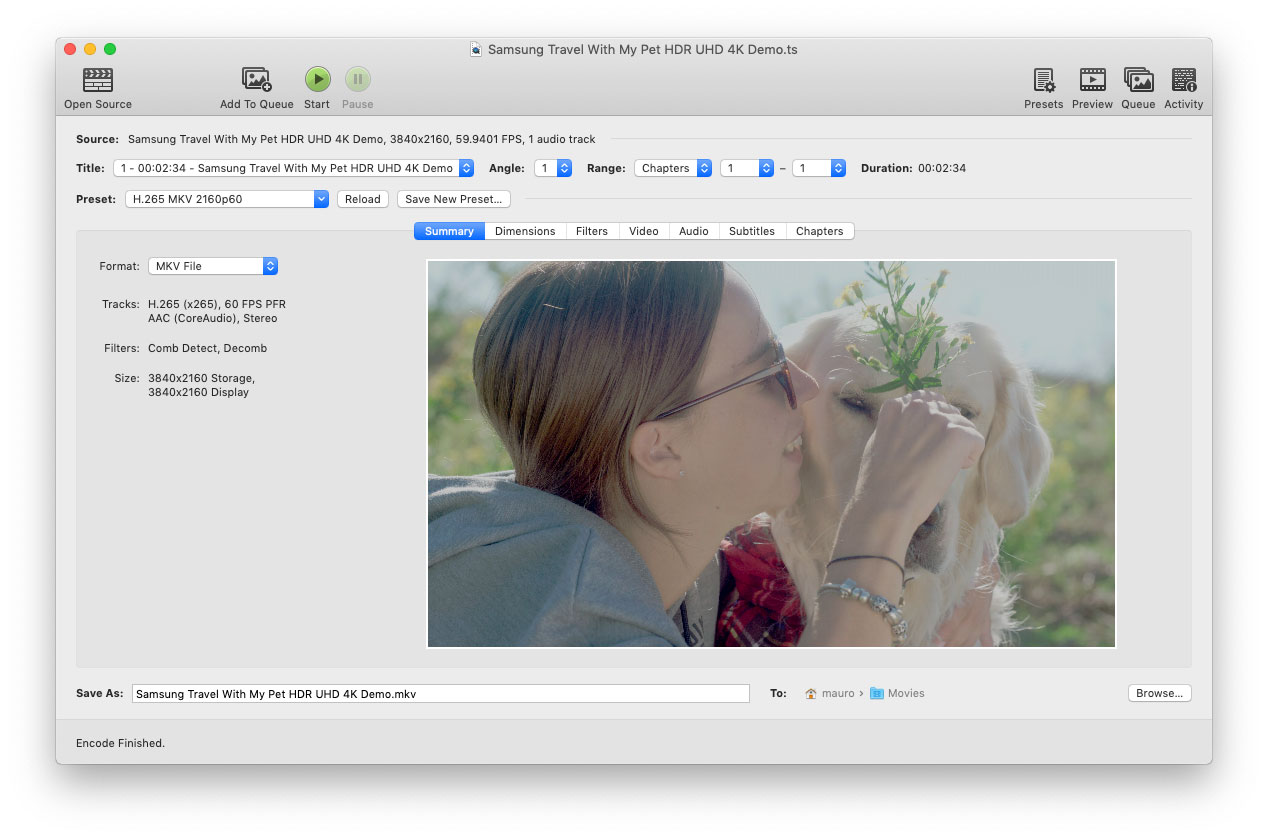Screen dimensions: 1268x838
Task: Click the Add To Queue icon
Action: pyautogui.click(x=257, y=80)
